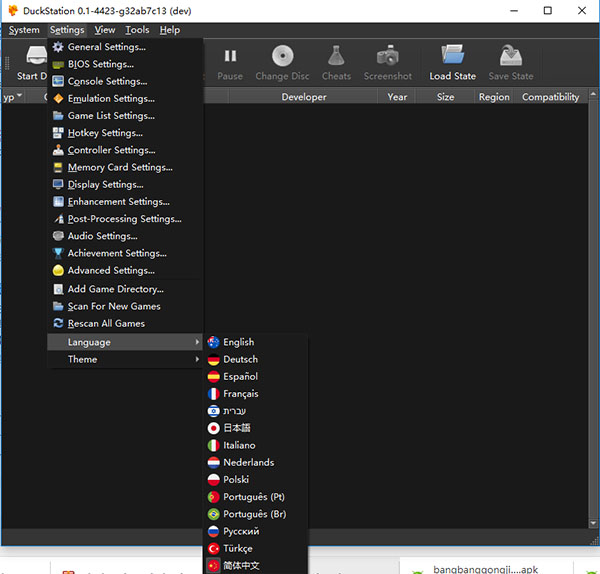Open the Tools menu
Image resolution: width=600 pixels, height=574 pixels.
pyautogui.click(x=137, y=30)
